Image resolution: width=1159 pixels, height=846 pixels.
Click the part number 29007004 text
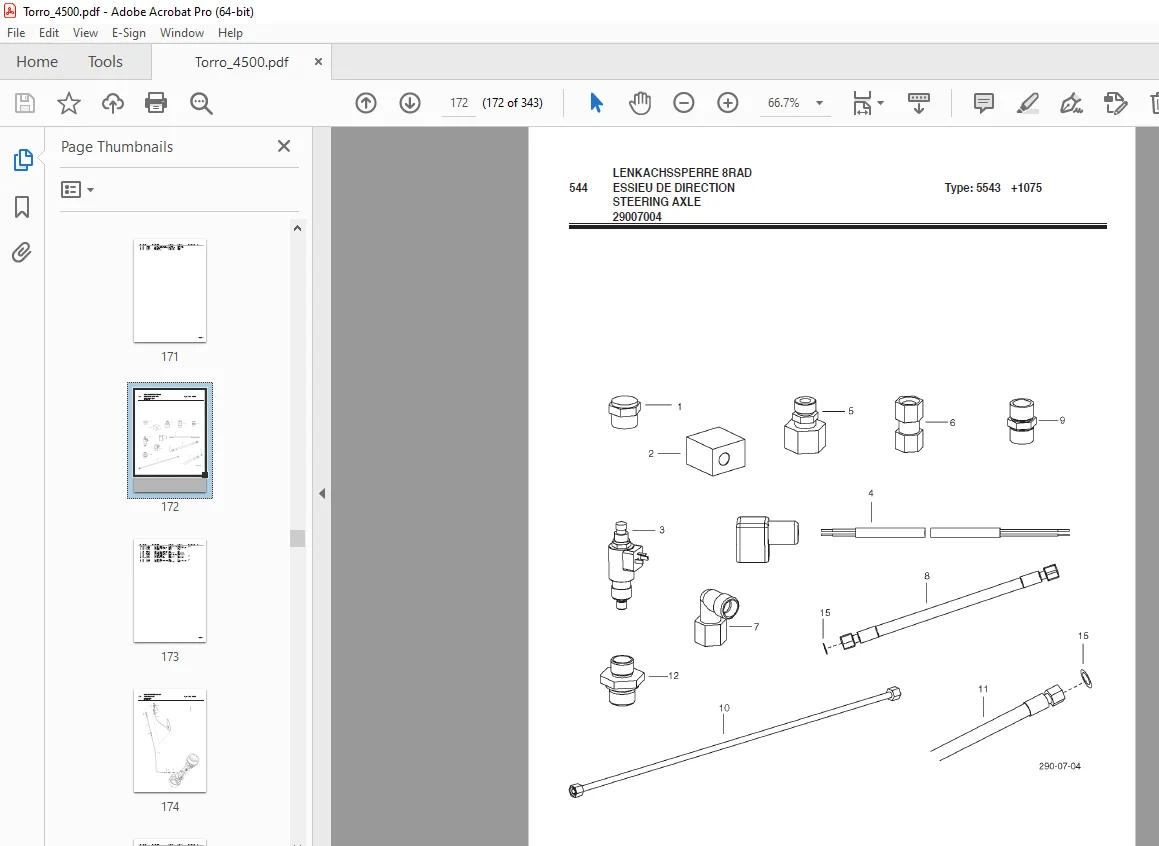(637, 216)
